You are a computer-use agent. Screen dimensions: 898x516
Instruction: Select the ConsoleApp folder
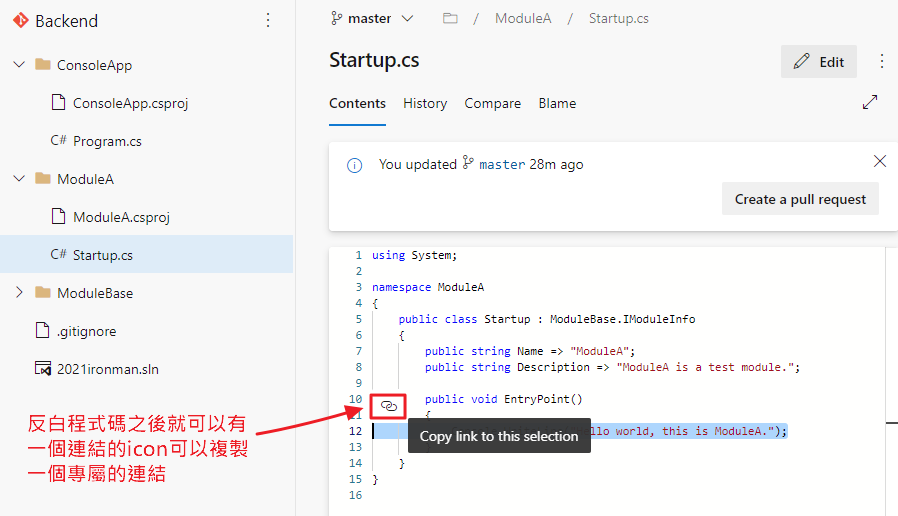[94, 65]
